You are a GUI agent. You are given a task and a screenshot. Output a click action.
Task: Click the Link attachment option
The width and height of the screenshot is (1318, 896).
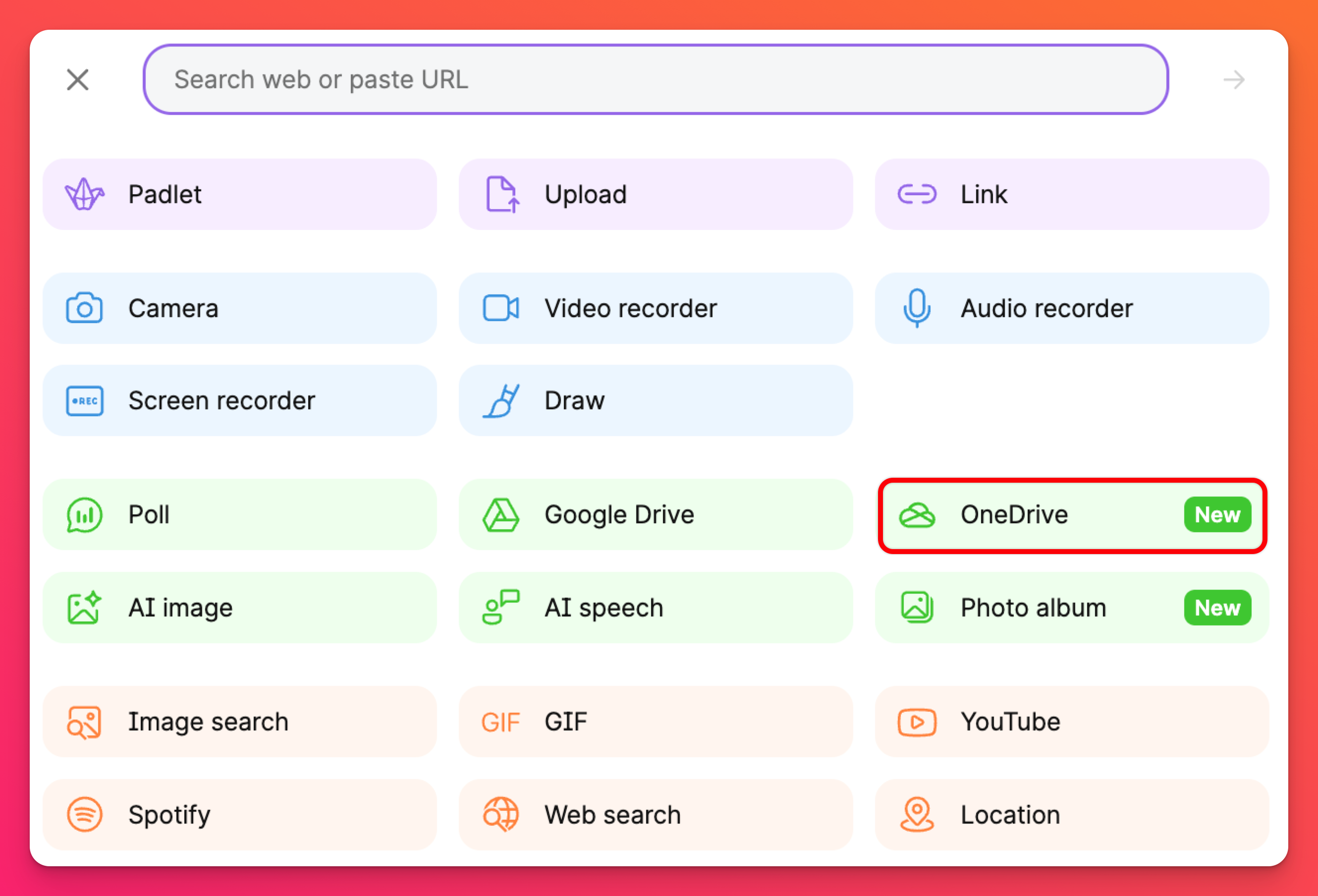[1071, 194]
